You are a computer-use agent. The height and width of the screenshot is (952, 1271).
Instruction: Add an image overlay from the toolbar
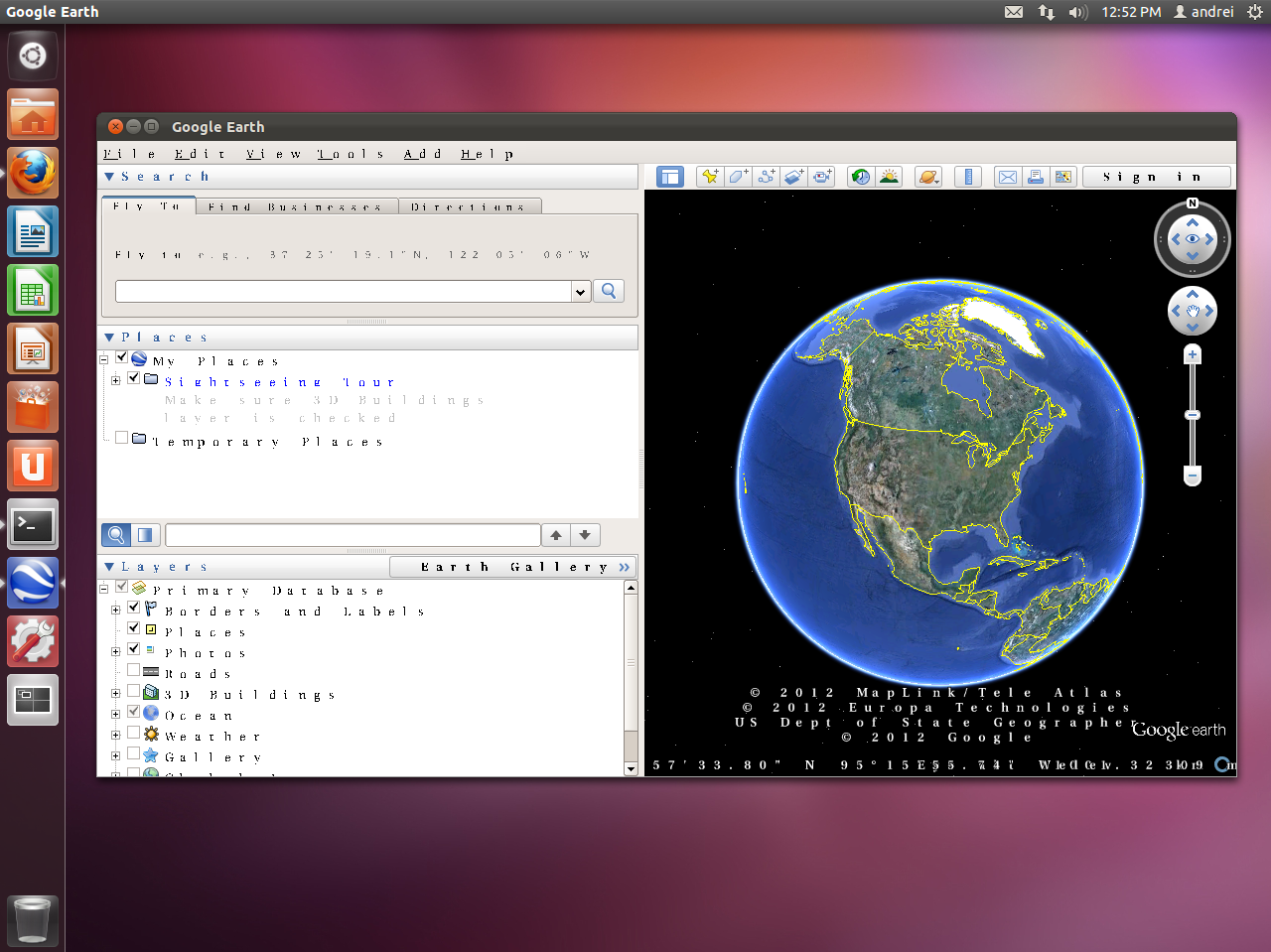[x=793, y=177]
